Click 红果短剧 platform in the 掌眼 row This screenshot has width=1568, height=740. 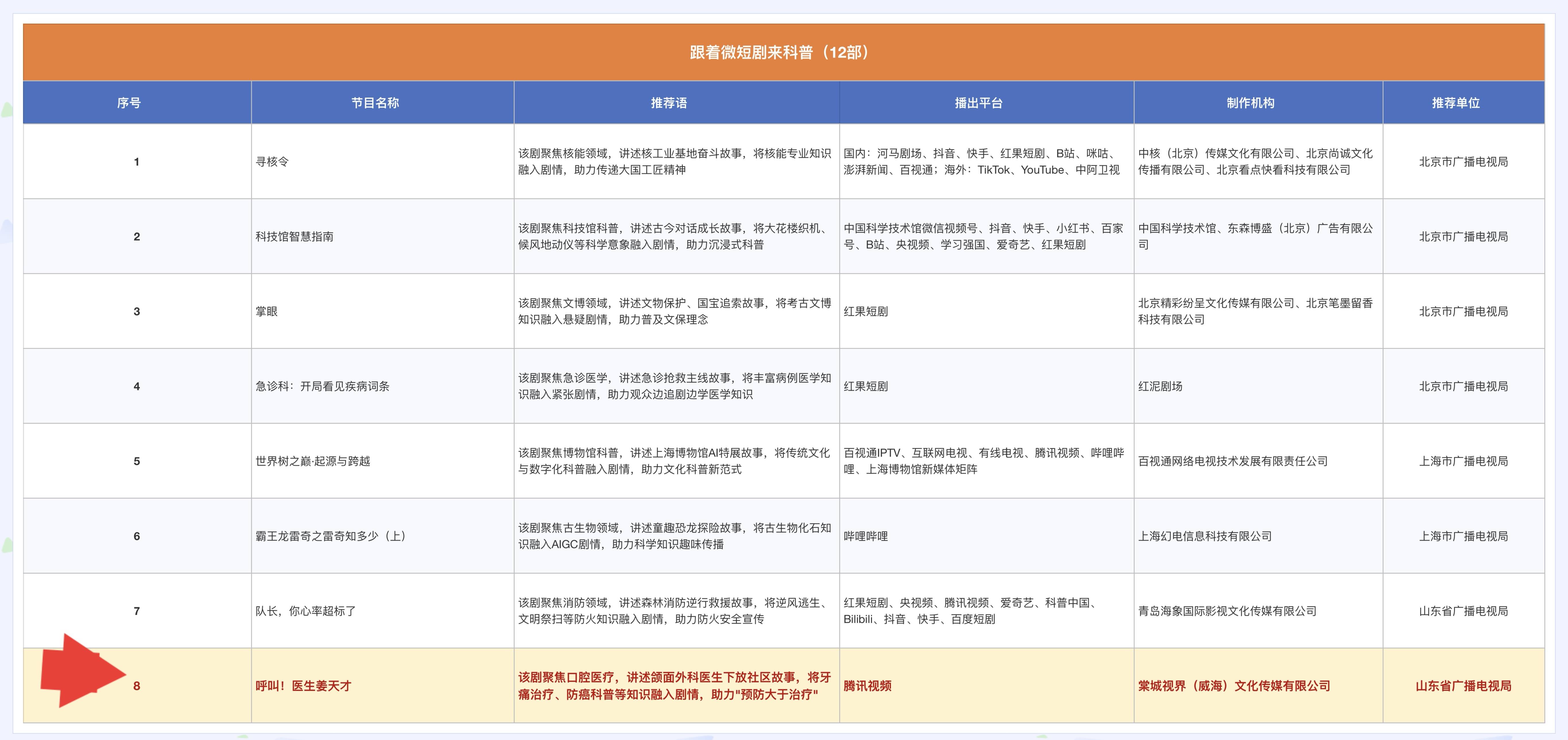866,312
